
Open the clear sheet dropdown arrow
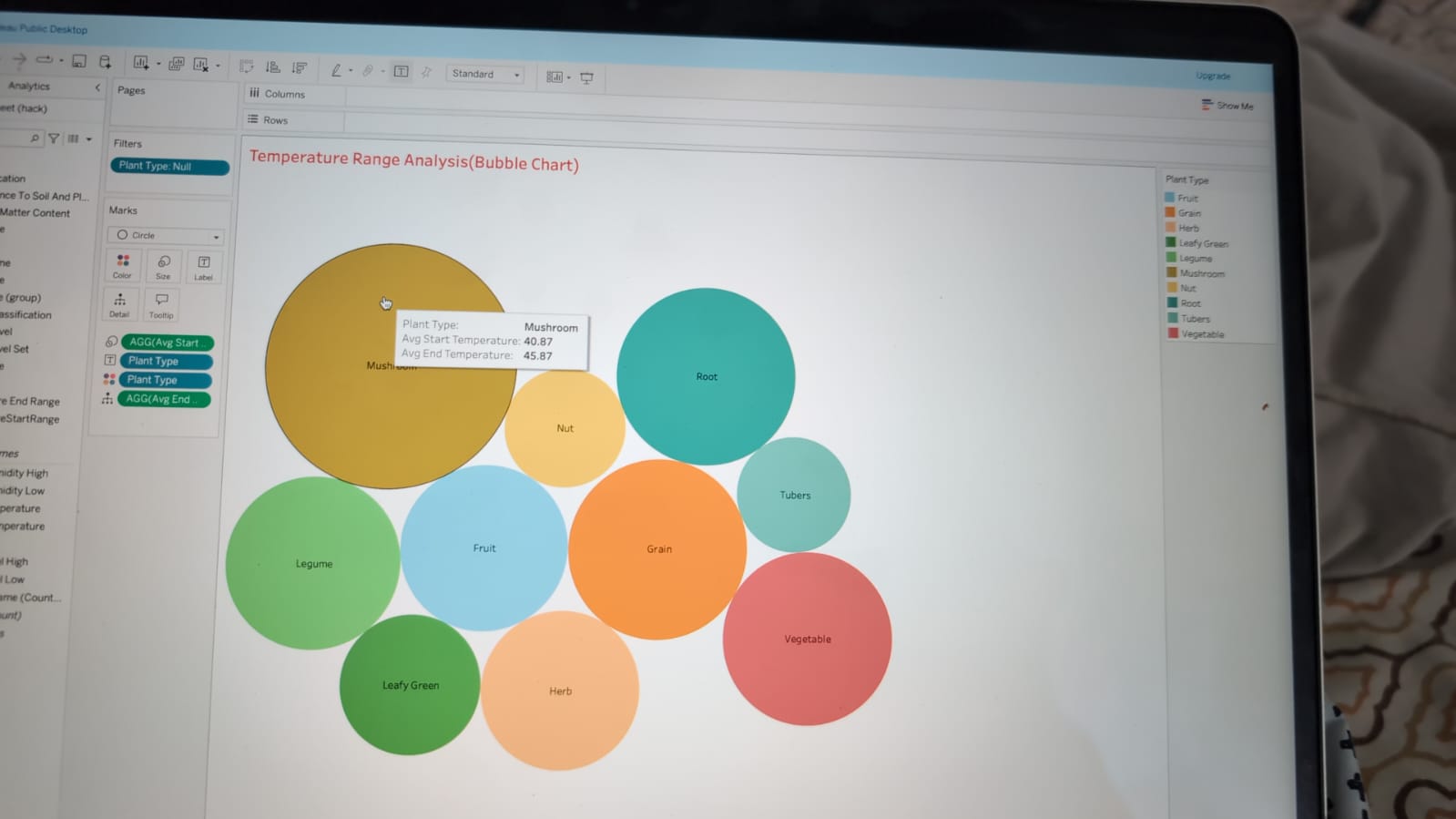(219, 66)
